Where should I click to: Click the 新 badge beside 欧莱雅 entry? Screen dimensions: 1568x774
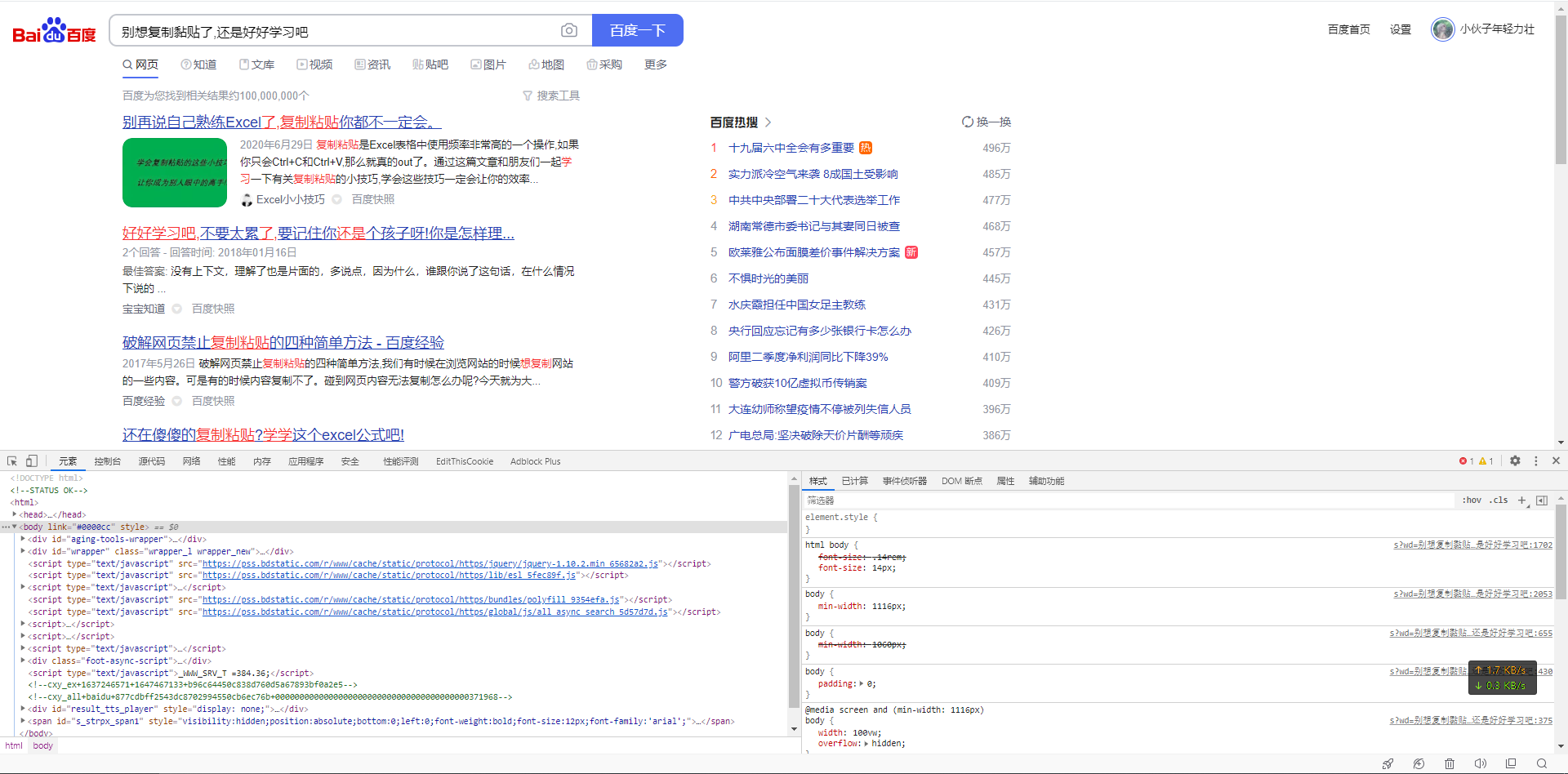click(x=911, y=252)
